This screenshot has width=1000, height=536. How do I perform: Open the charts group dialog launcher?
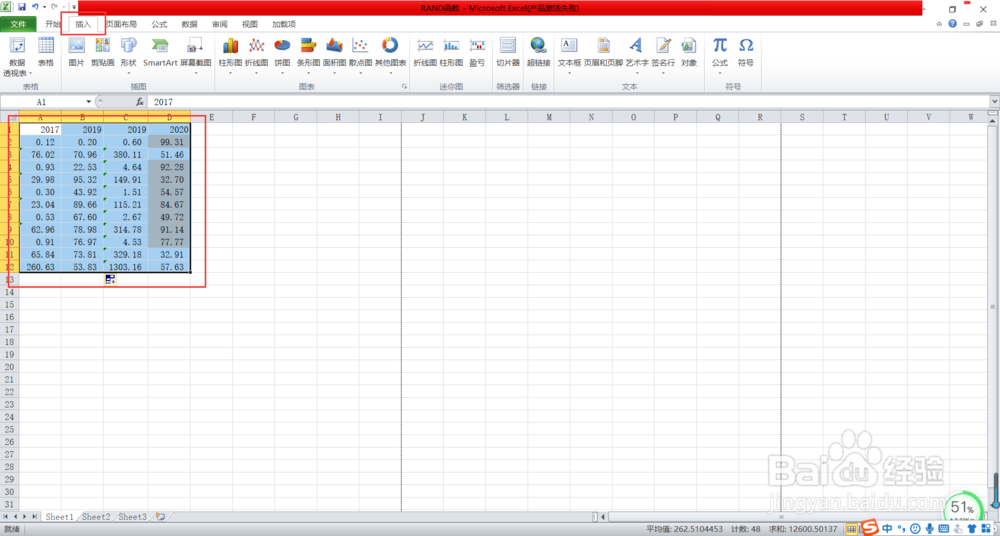[404, 86]
